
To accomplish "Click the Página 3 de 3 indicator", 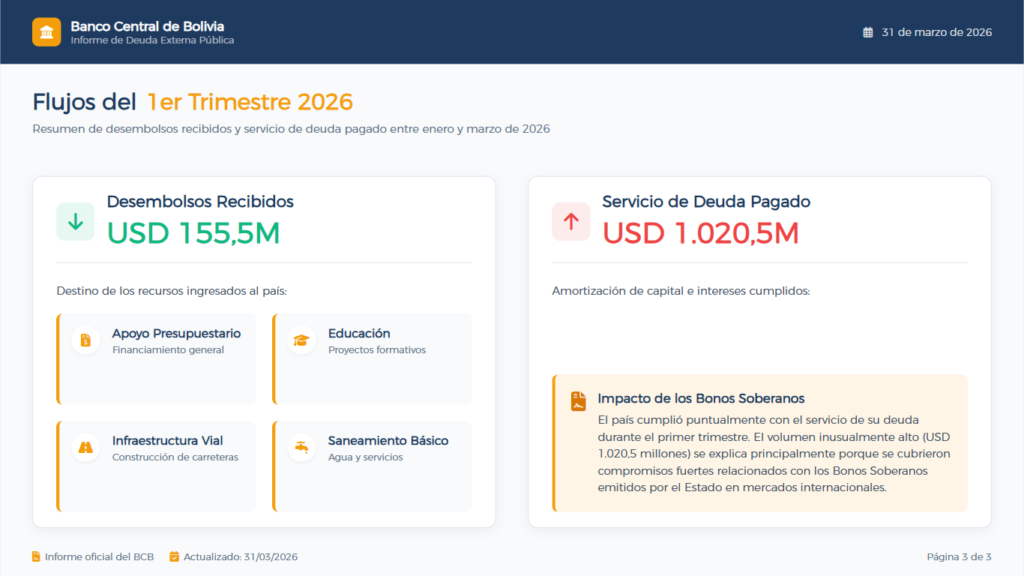I will tap(958, 557).
